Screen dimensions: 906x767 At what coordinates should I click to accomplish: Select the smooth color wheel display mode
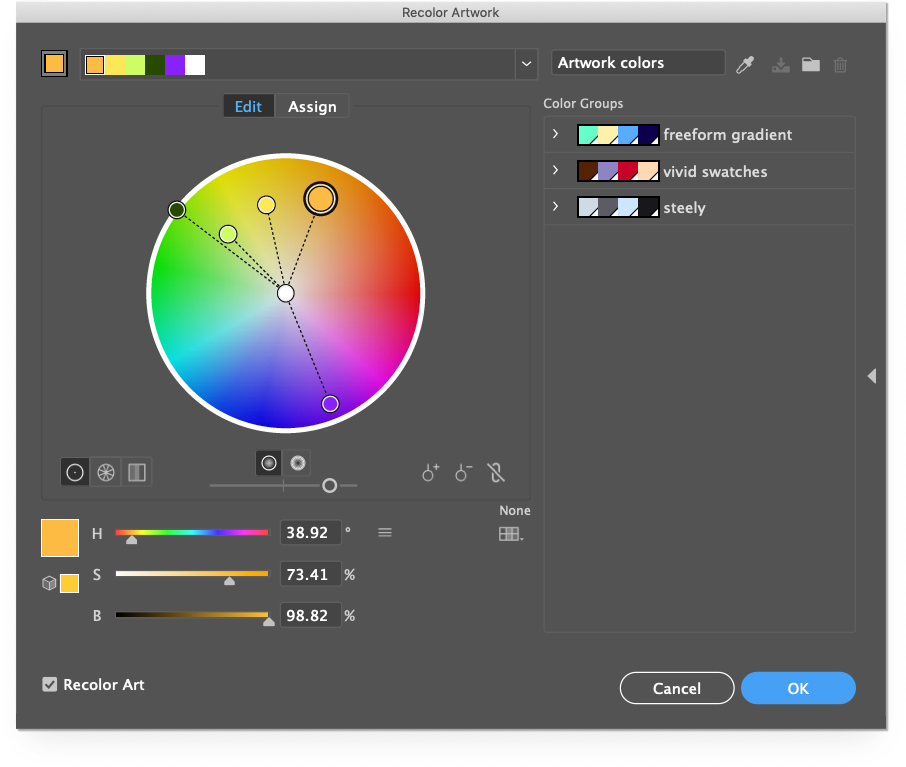(75, 472)
